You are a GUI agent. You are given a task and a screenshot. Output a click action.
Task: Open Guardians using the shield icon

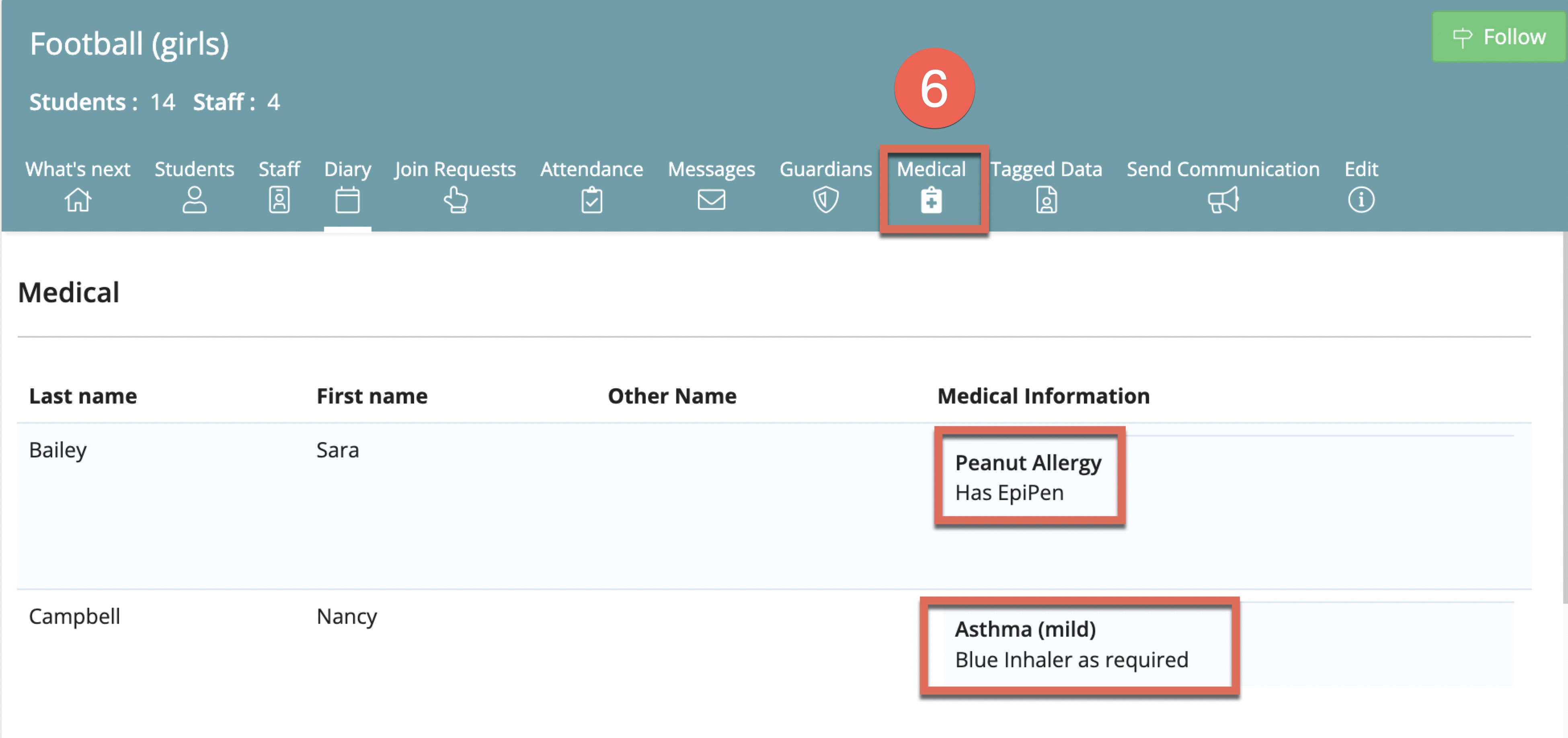(x=825, y=199)
